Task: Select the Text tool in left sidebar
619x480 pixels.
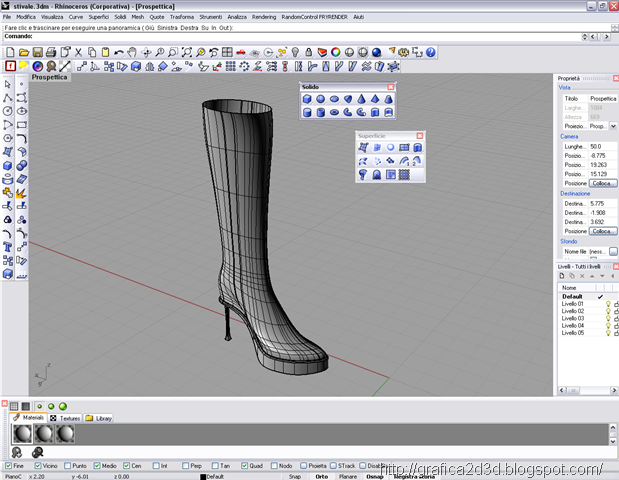Action: coord(8,248)
